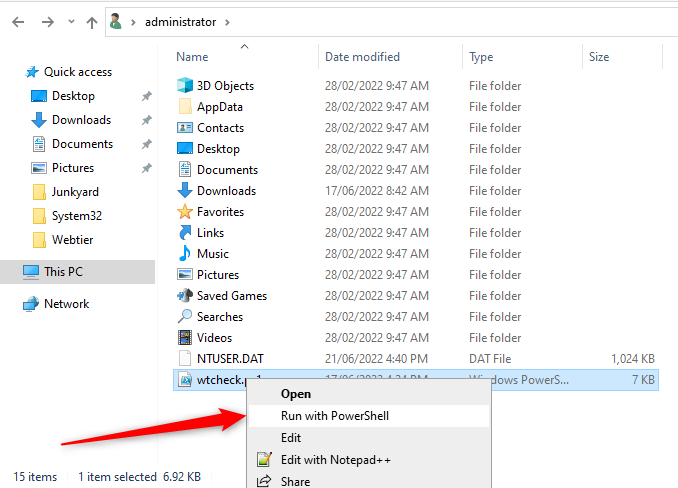Select the 3D Objects folder name

tap(225, 86)
